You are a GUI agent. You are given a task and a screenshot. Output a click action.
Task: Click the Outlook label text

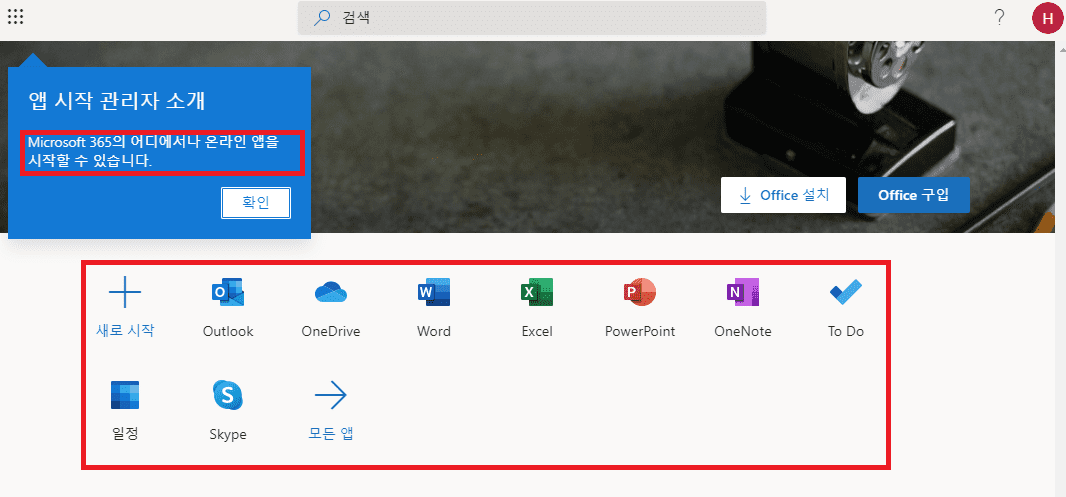(228, 332)
